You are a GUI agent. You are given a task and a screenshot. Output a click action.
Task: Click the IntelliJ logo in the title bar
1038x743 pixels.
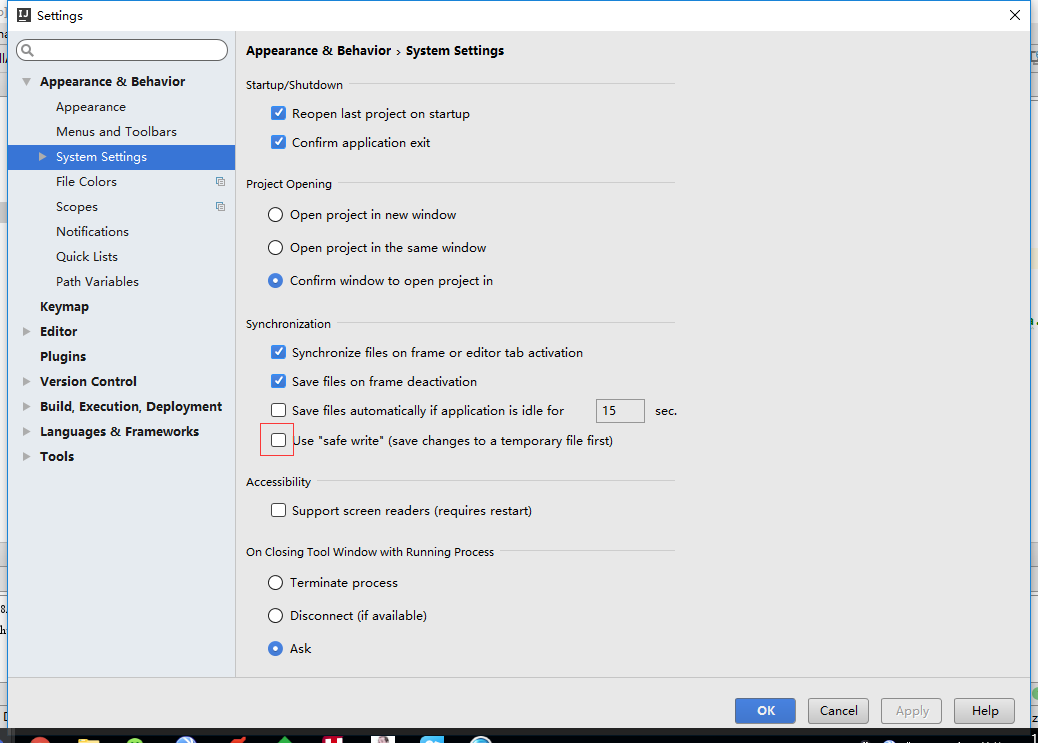23,15
